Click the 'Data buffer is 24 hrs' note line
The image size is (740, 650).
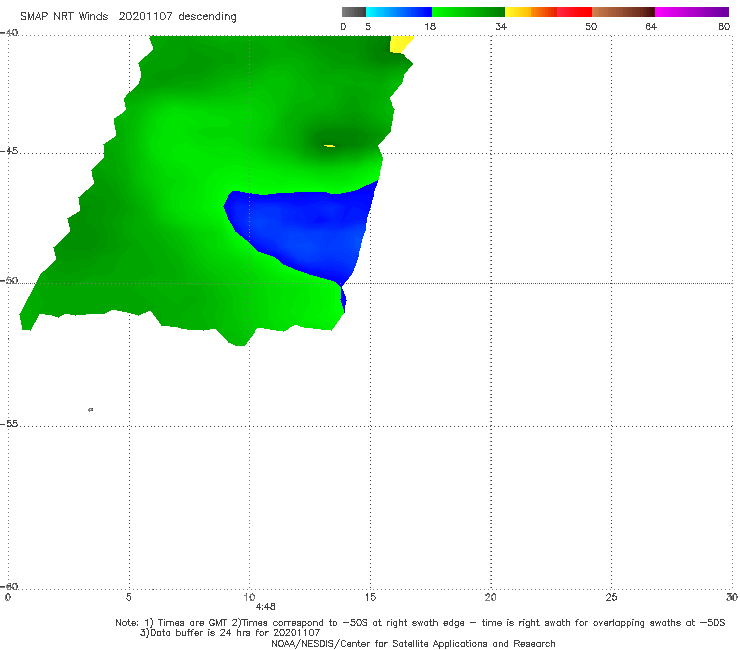(230, 633)
